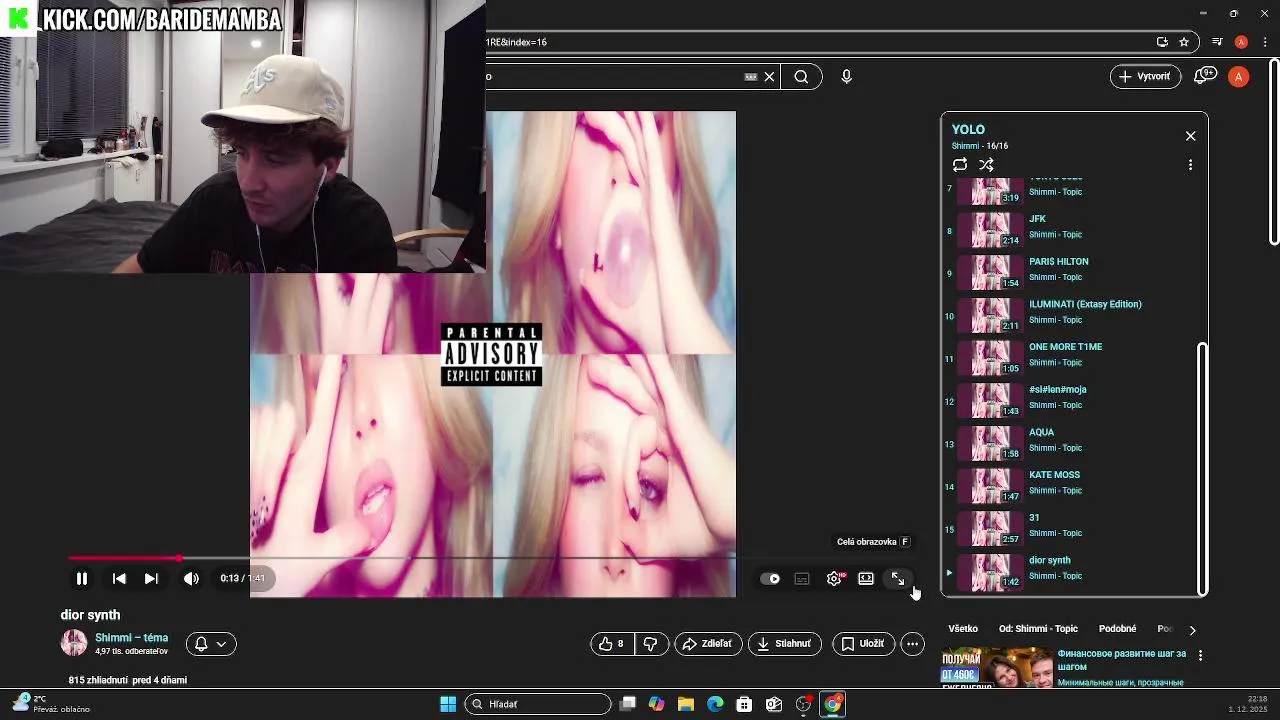Screen dimensions: 1280x720
Task: Like the video with thumbs up
Action: 611,644
